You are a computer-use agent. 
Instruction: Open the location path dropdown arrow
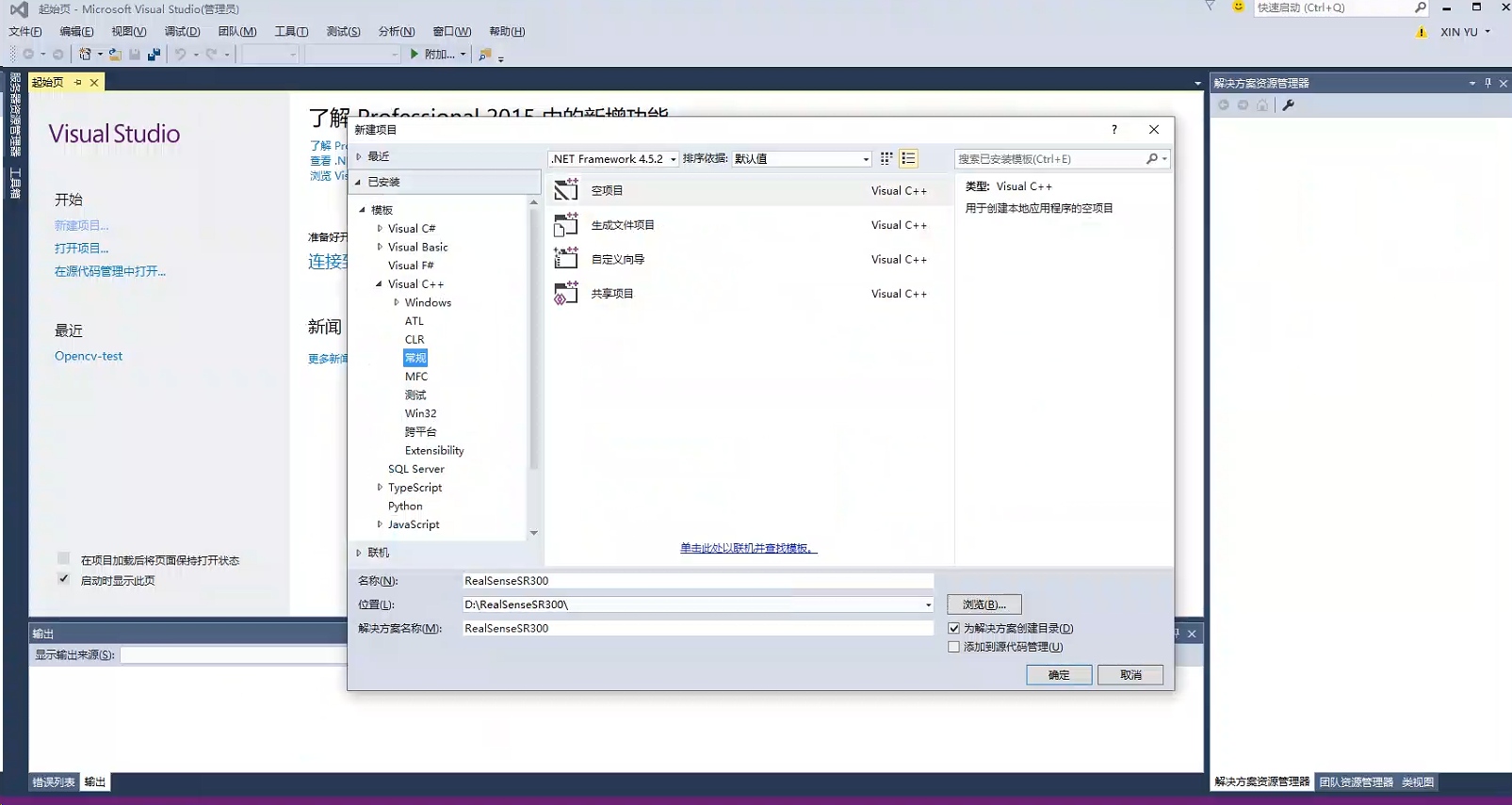(928, 605)
